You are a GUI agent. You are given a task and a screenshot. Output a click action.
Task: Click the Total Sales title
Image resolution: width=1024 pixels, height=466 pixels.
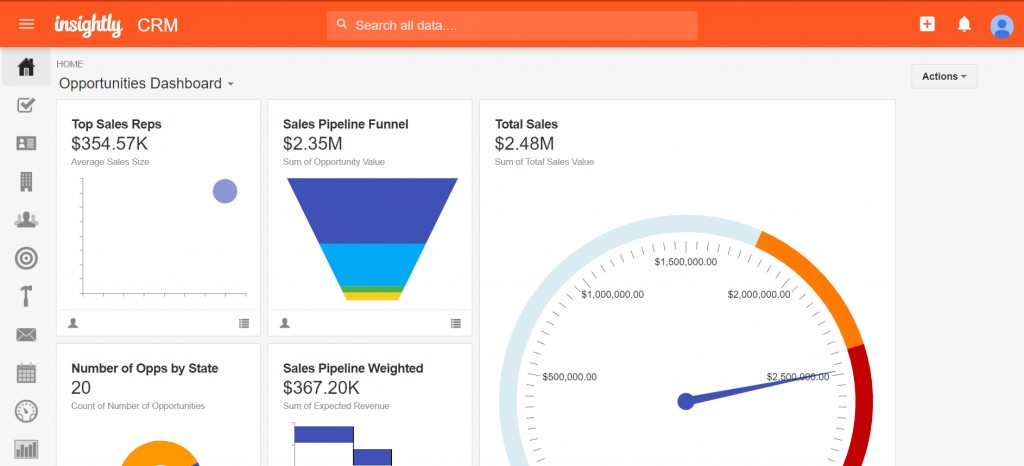pos(526,124)
